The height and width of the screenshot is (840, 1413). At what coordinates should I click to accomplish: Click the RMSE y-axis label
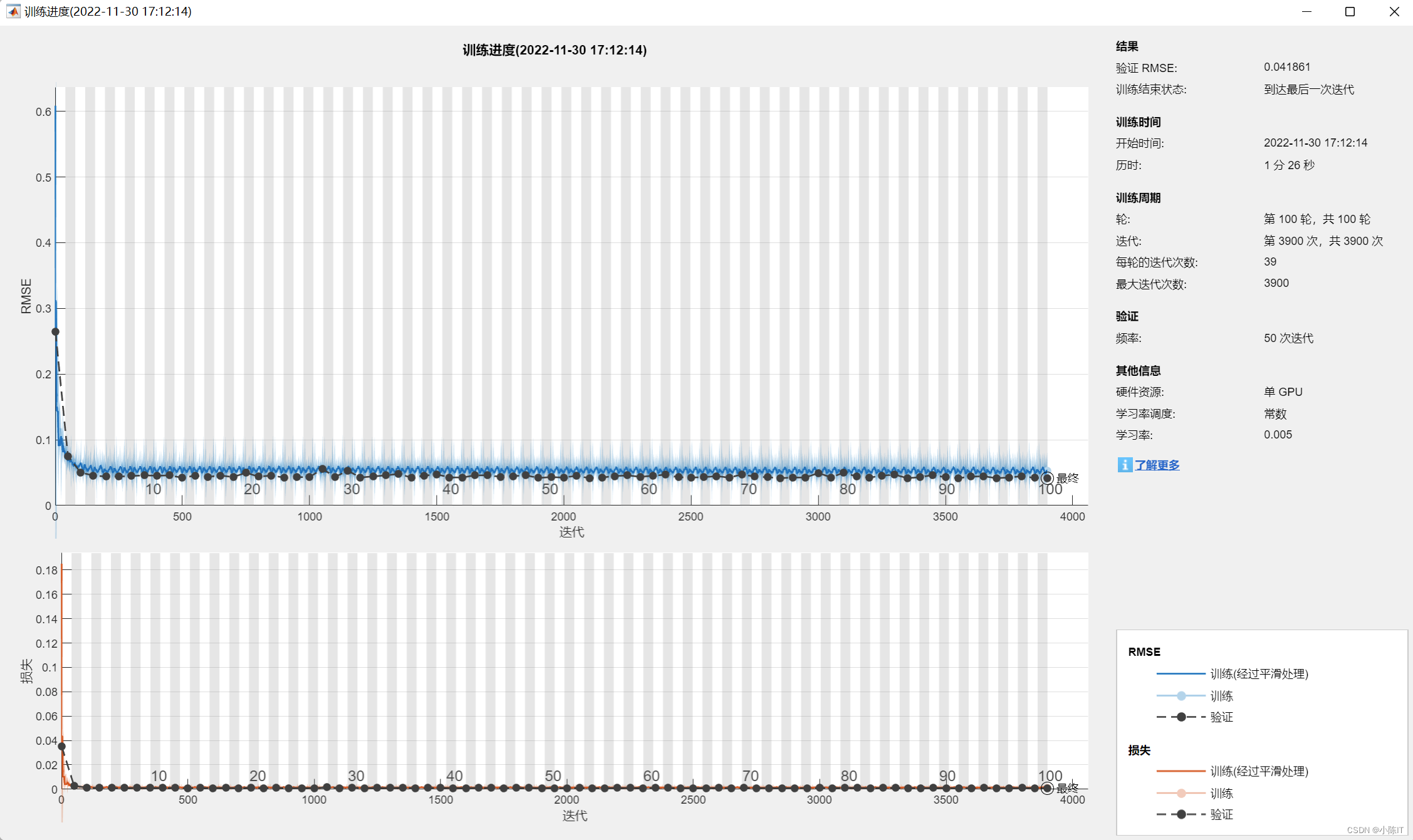[x=26, y=296]
